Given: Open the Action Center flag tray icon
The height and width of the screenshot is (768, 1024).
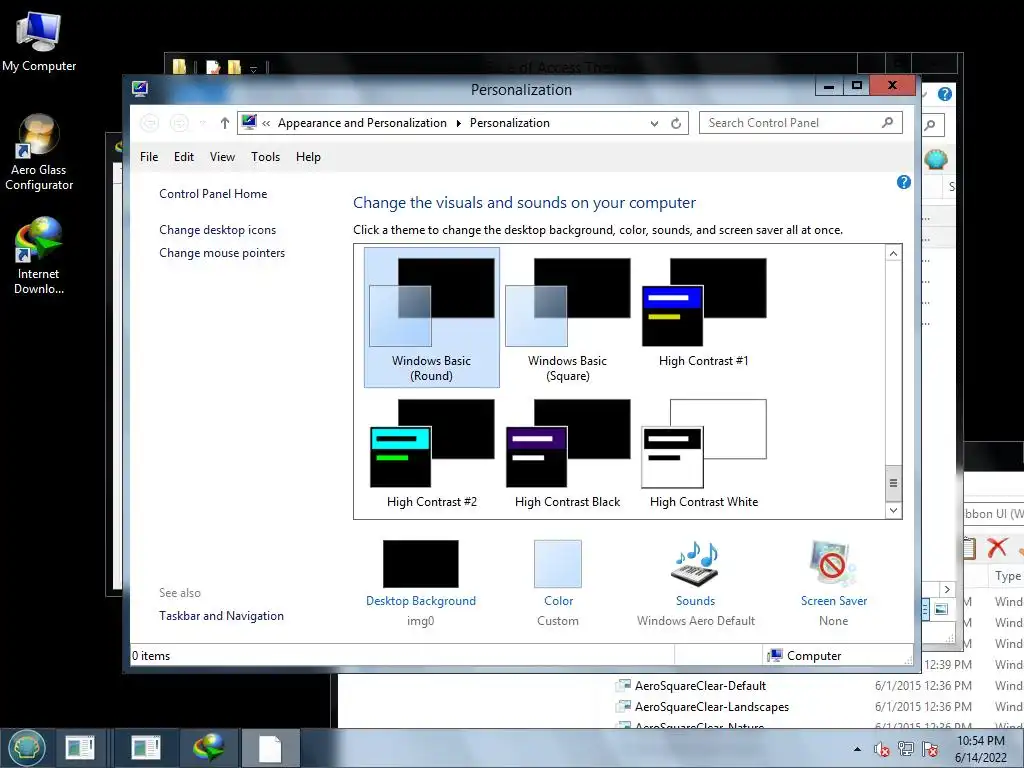Looking at the screenshot, I should (930, 749).
